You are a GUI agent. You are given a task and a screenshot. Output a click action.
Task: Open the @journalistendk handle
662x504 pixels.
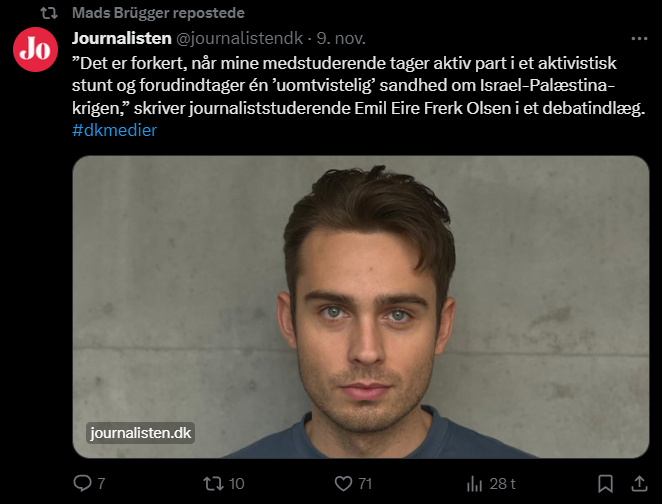238,38
